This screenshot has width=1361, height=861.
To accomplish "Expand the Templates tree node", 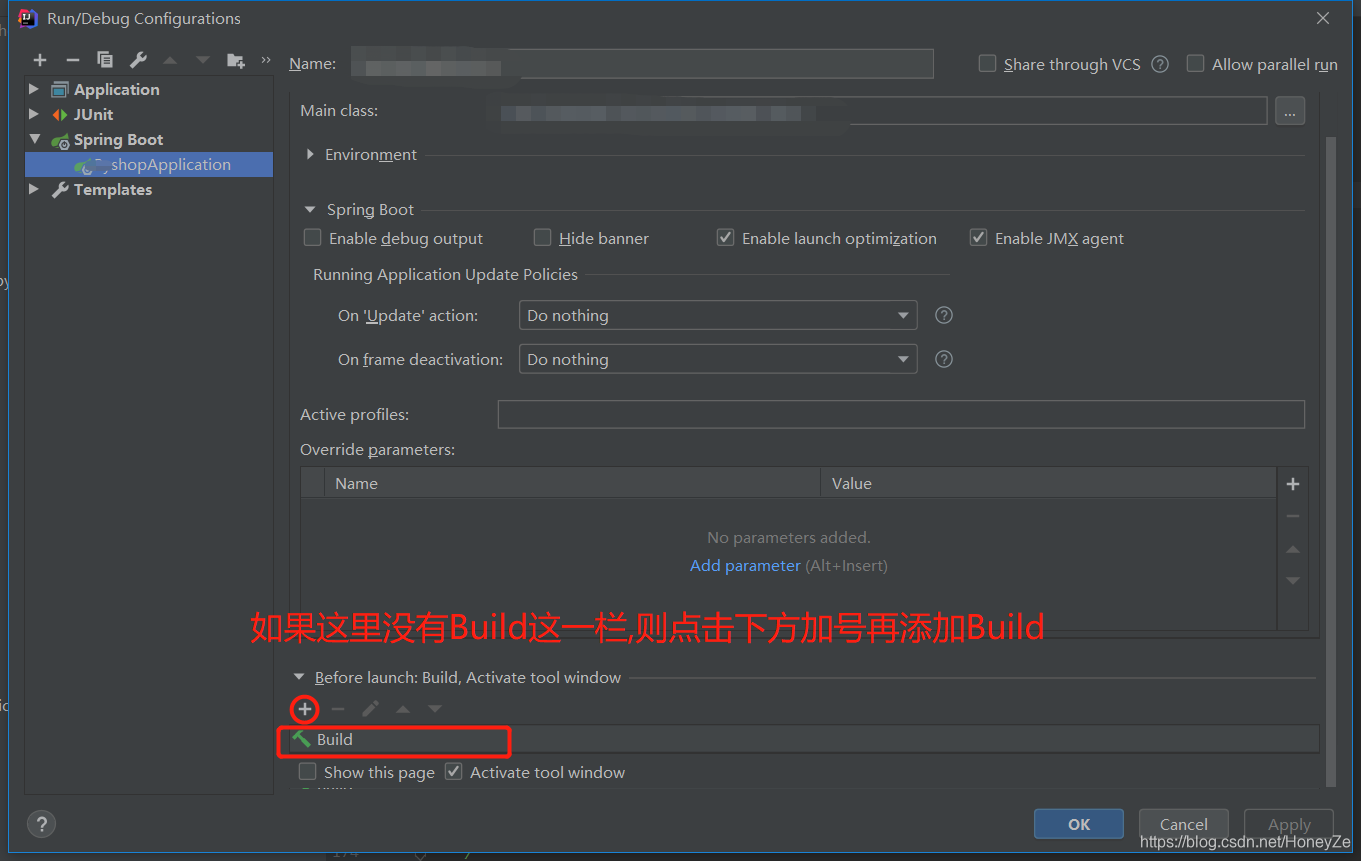I will (x=34, y=189).
